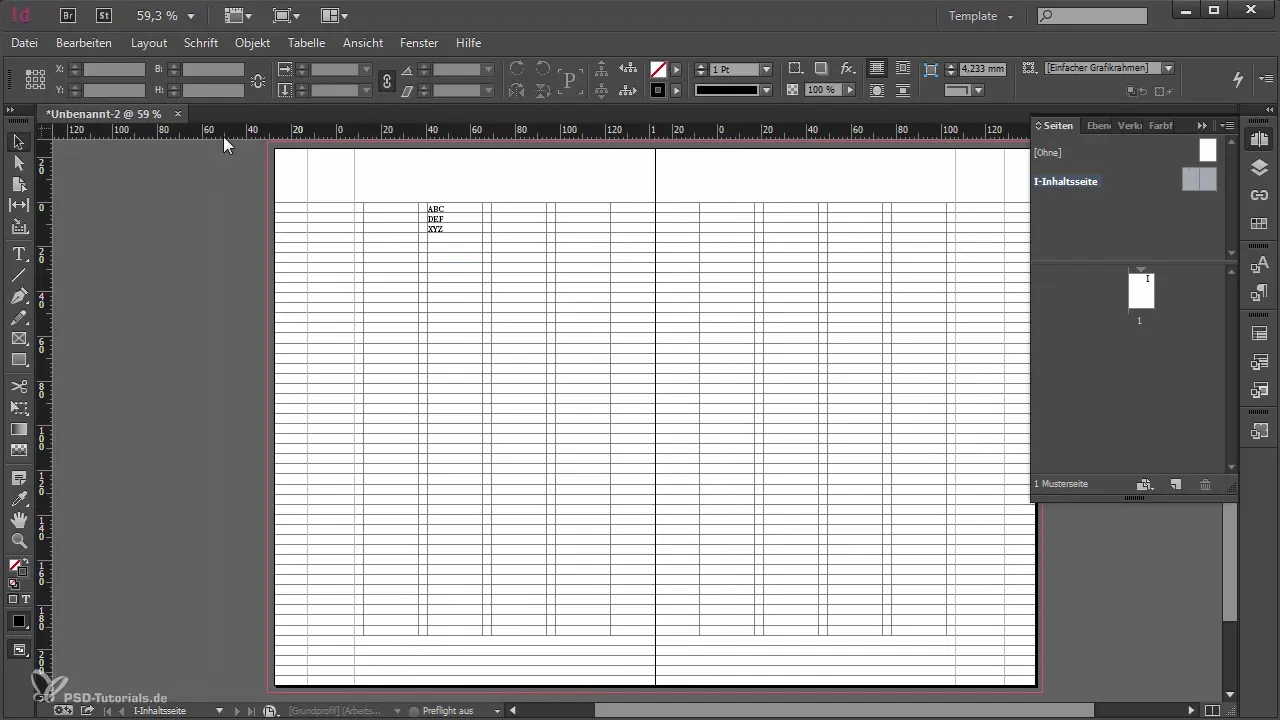This screenshot has height=720, width=1280.
Task: Click the opacity 100 % slider arrow
Action: click(x=850, y=90)
